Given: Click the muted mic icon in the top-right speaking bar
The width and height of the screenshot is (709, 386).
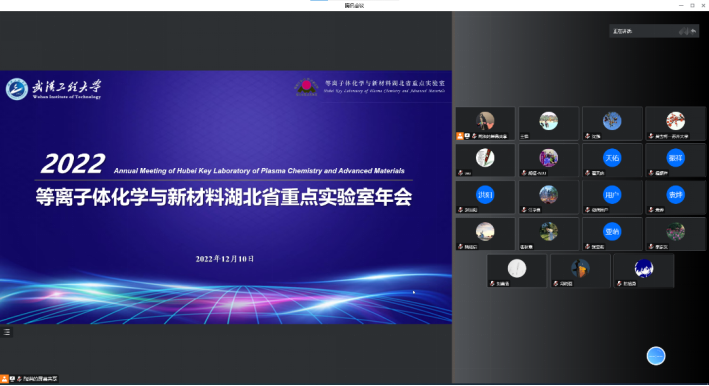Looking at the screenshot, I should tap(683, 31).
